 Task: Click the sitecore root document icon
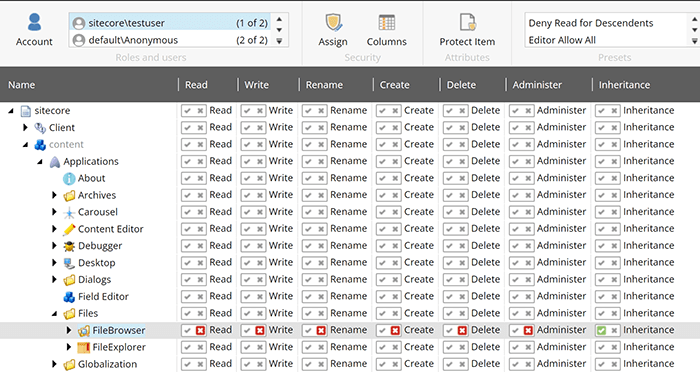[26, 111]
